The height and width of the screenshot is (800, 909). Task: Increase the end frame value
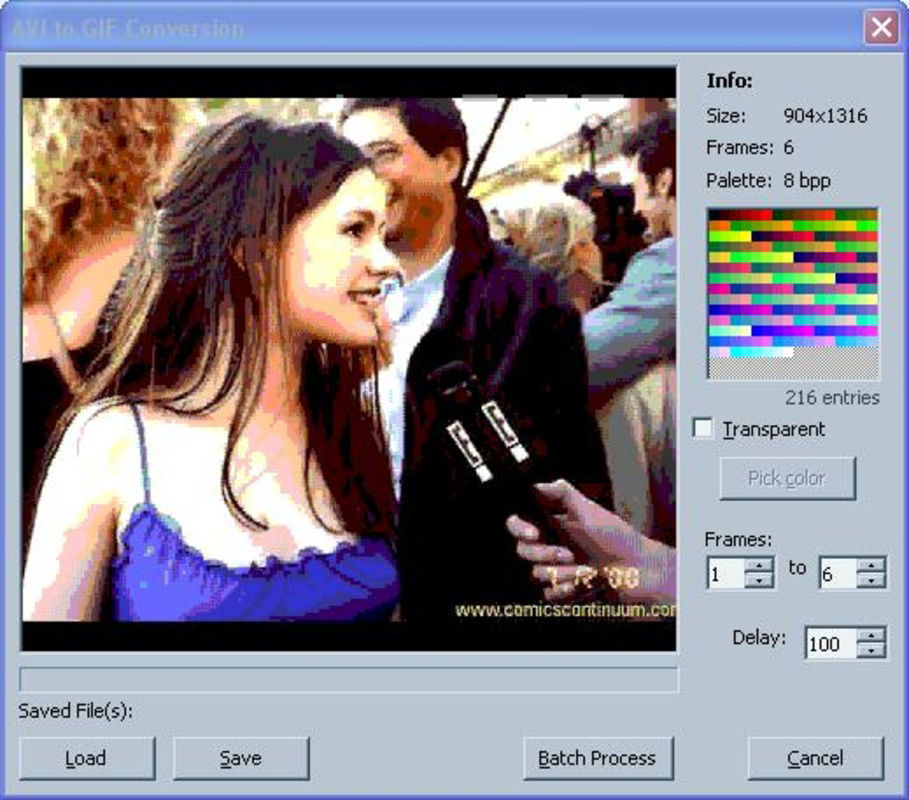coord(871,565)
